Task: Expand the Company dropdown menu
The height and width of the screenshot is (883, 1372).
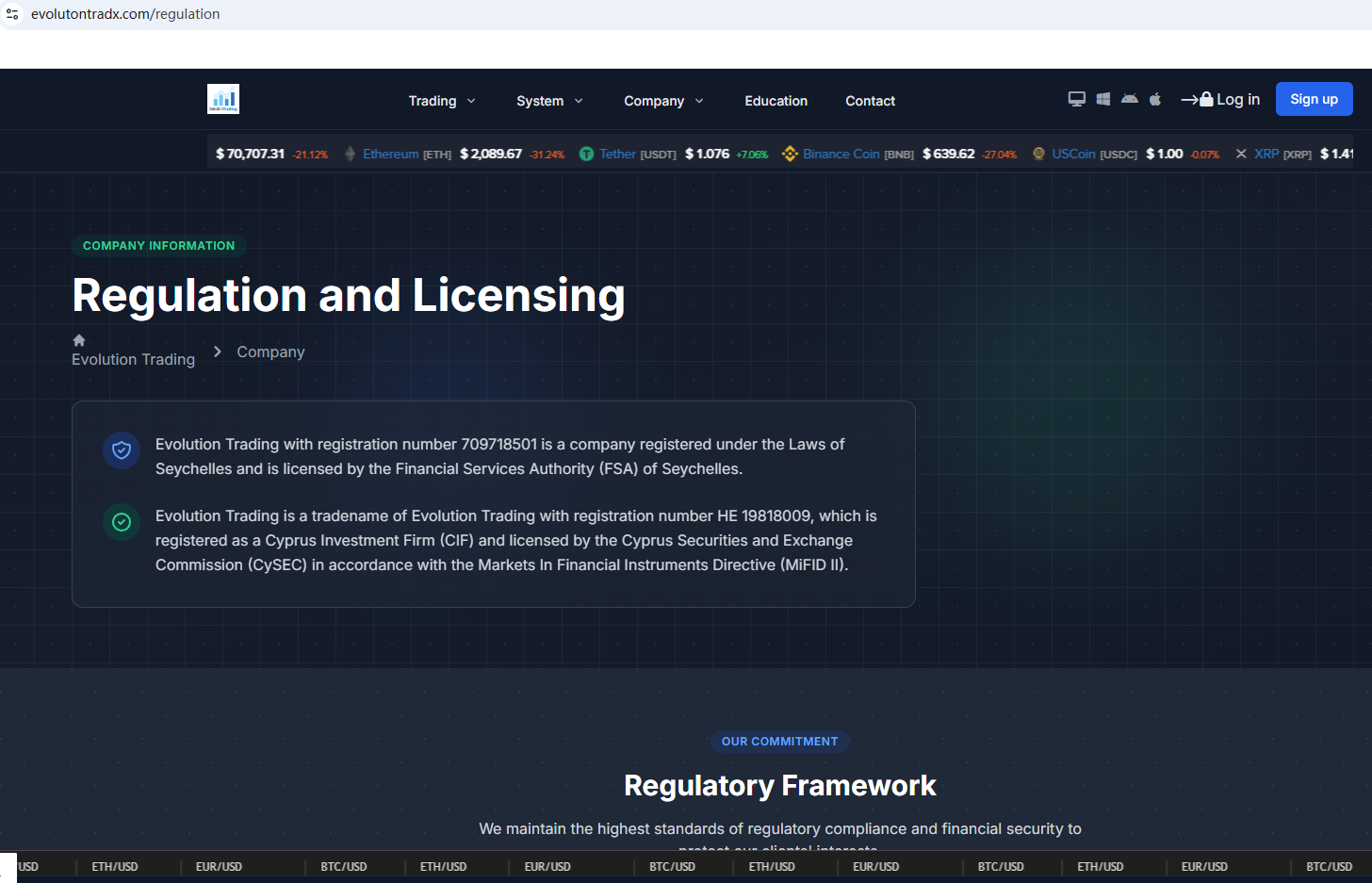Action: pyautogui.click(x=663, y=101)
